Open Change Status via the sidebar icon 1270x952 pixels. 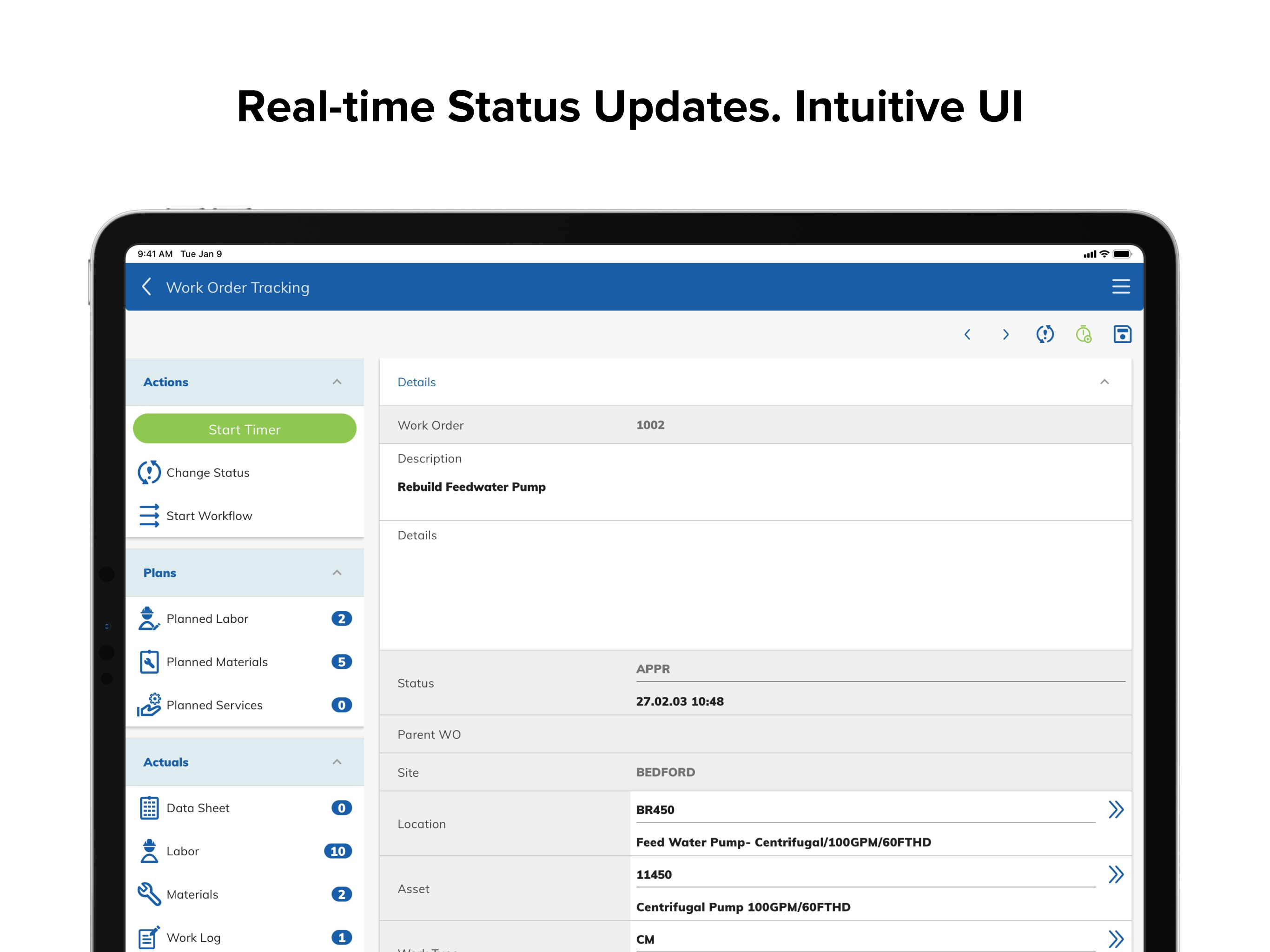coord(149,473)
